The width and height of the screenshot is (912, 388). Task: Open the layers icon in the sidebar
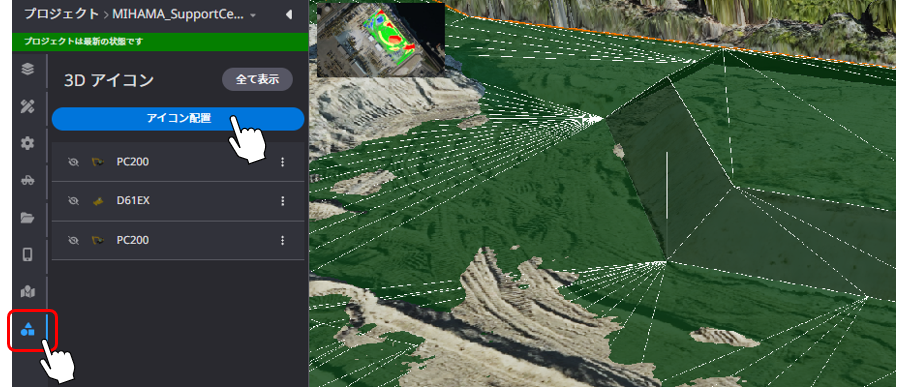[27, 69]
